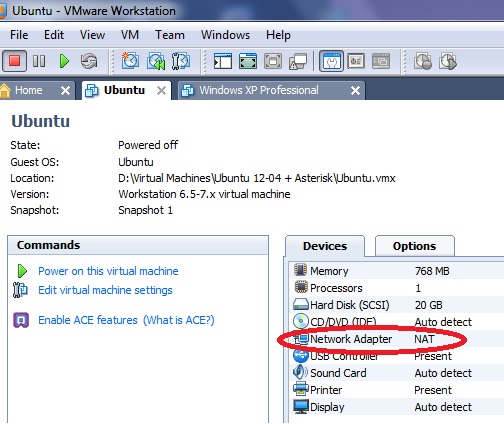Click the Take Snapshot toolbar icon
The image size is (504, 424).
130,61
